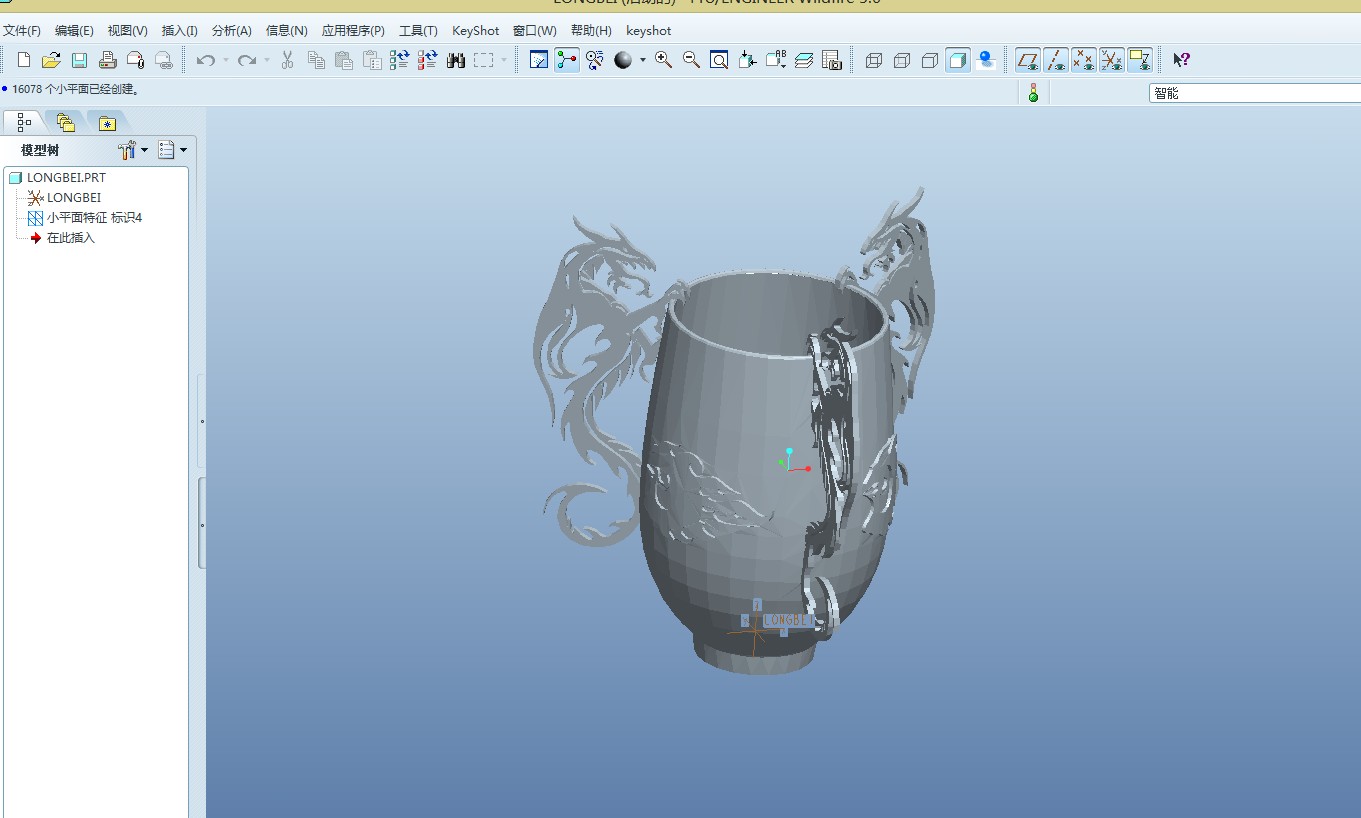1361x818 pixels.
Task: Click the Open file folder icon
Action: coord(51,61)
